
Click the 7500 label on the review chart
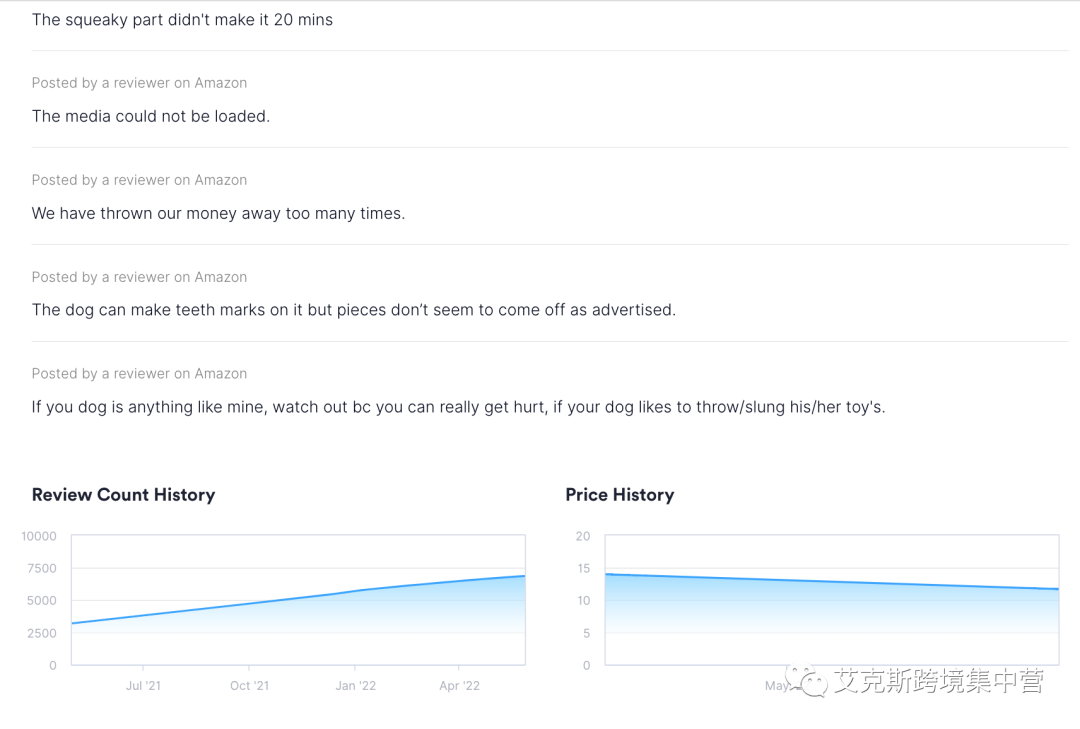coord(42,569)
